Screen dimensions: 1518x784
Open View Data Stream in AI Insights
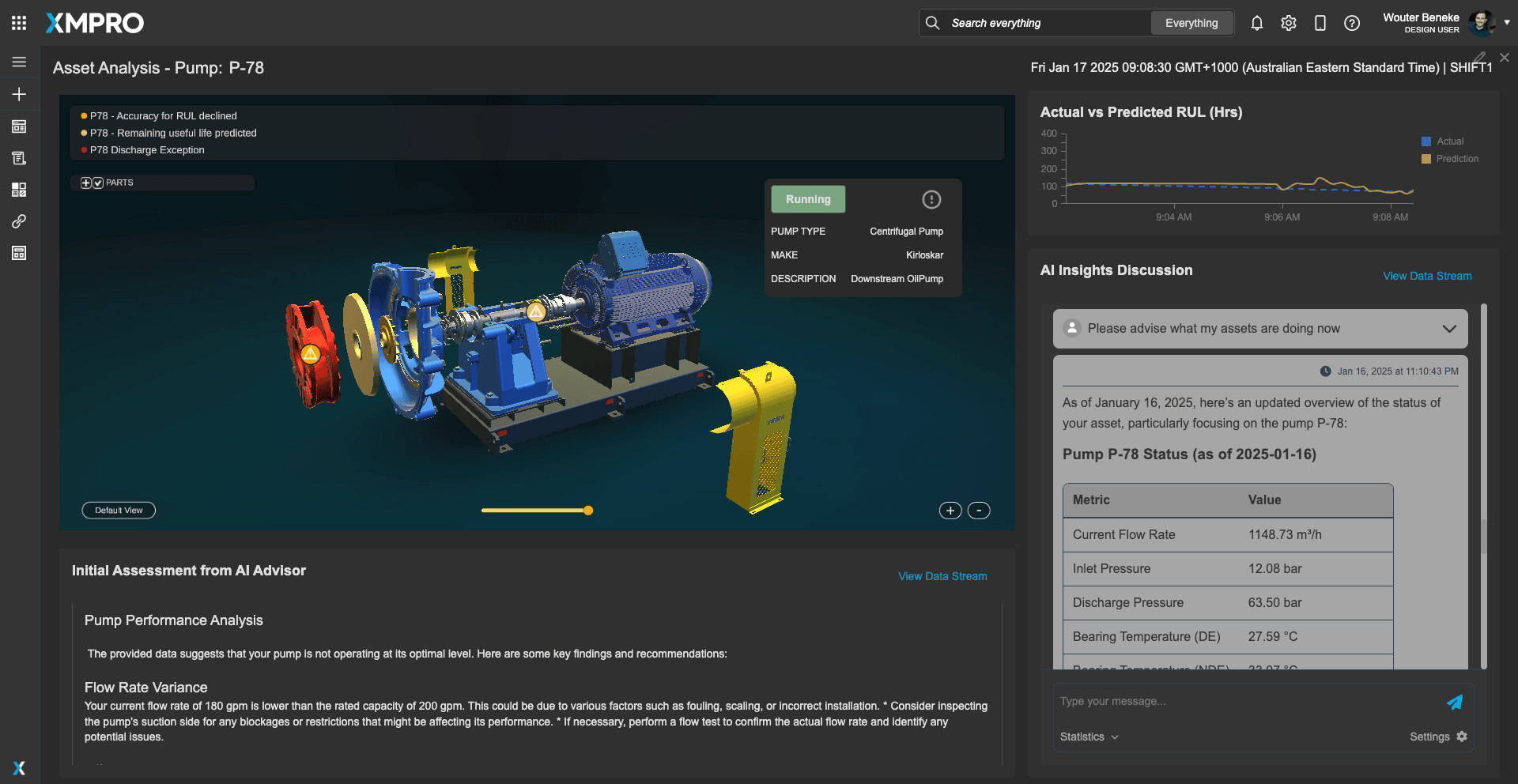pyautogui.click(x=1426, y=276)
